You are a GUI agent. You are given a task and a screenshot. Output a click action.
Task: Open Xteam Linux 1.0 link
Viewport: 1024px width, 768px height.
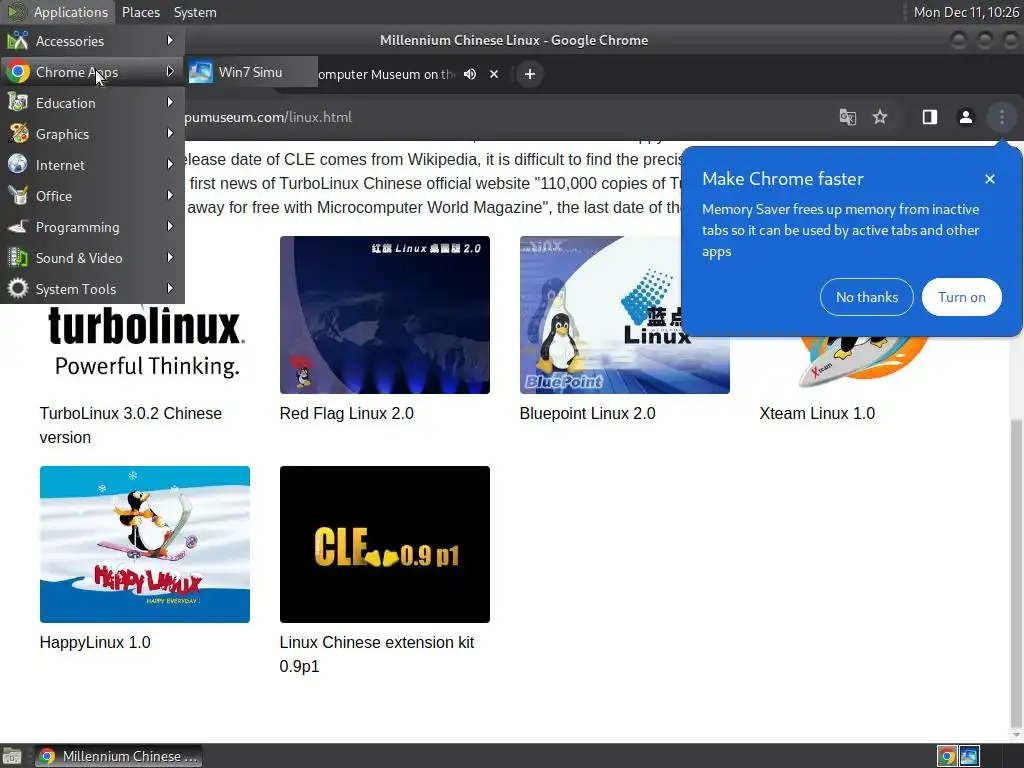[x=817, y=413]
